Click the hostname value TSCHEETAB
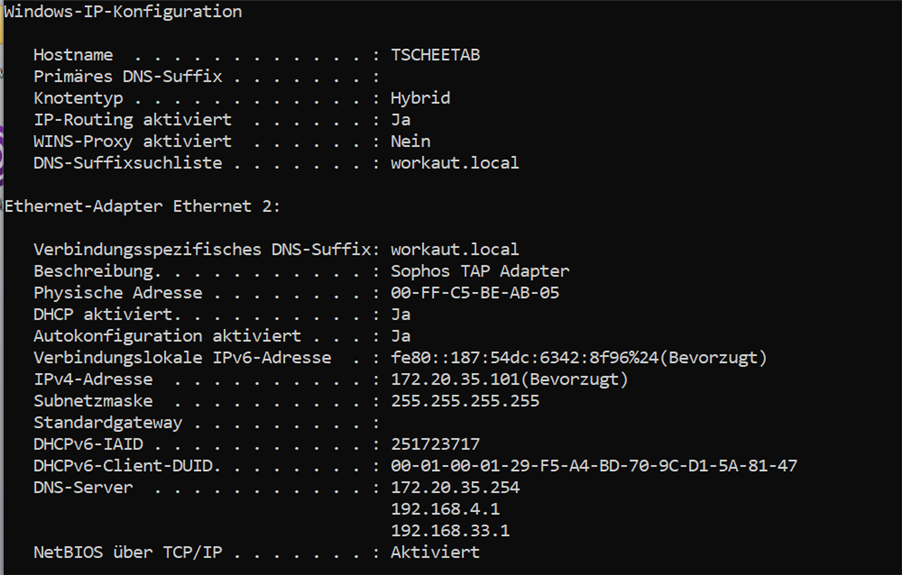The image size is (902, 575). pos(435,55)
